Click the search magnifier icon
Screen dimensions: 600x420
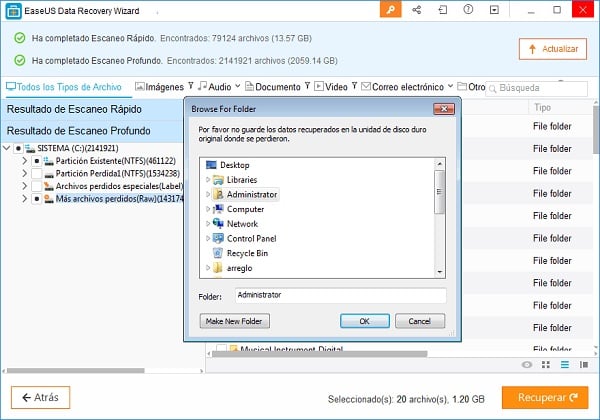point(493,89)
